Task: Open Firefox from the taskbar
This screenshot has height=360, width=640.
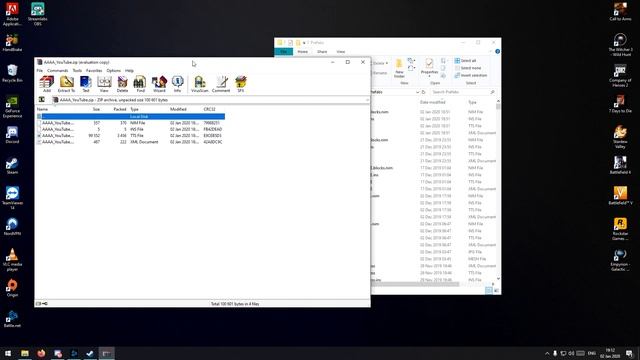Action: 41,353
